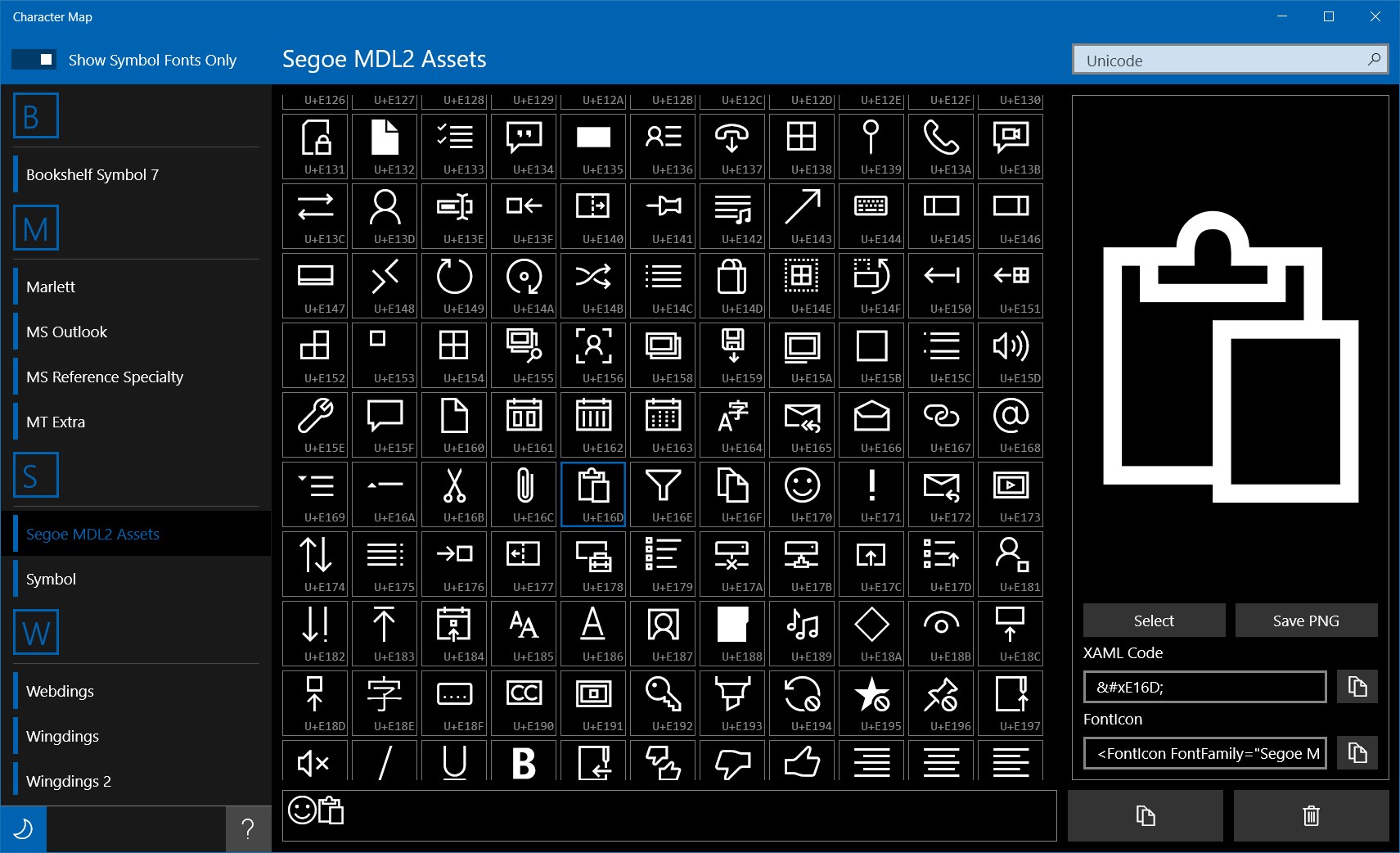Jump to letter W font group
Image resolution: width=1400 pixels, height=853 pixels.
pos(36,632)
